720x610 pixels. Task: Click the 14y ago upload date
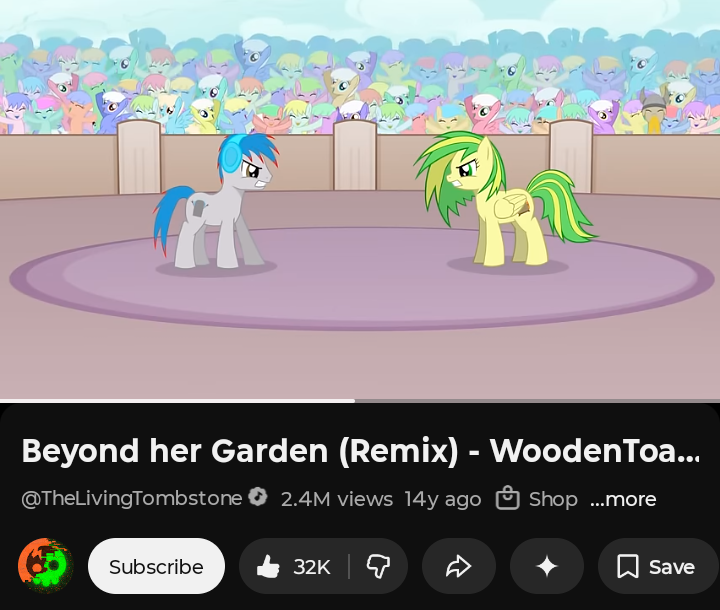tap(443, 499)
